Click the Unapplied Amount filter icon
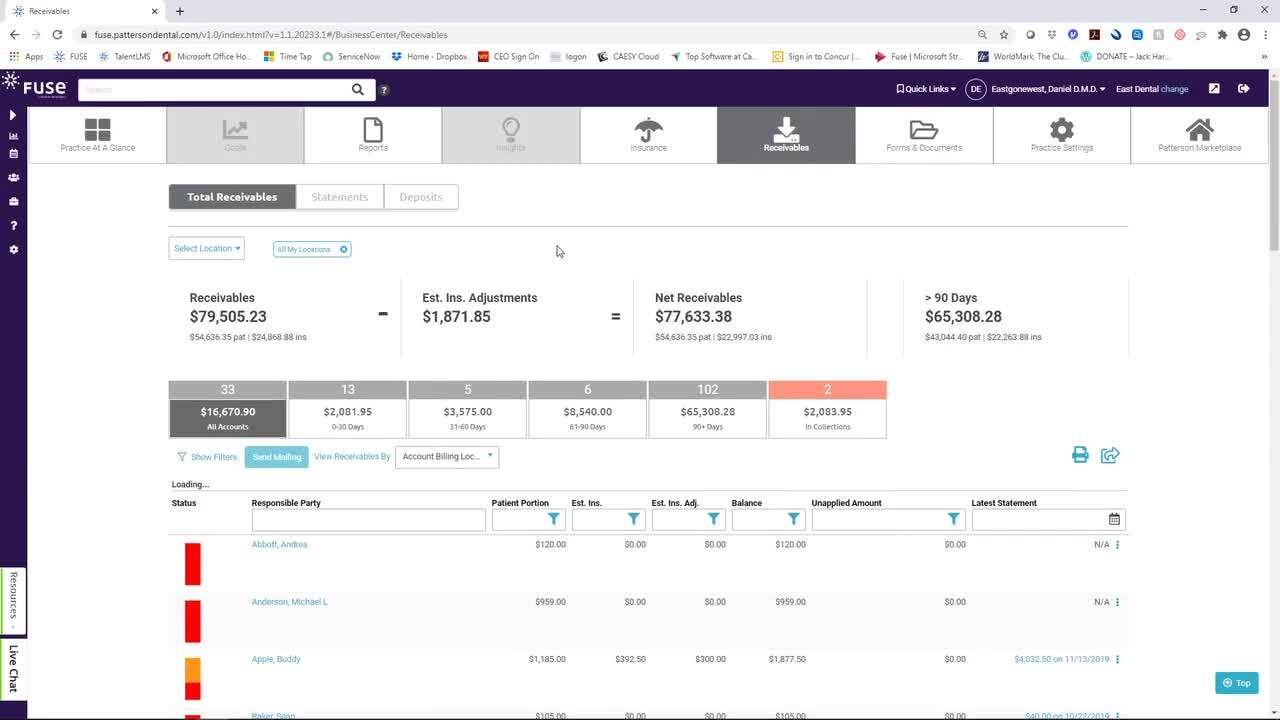The image size is (1280, 720). (x=954, y=519)
